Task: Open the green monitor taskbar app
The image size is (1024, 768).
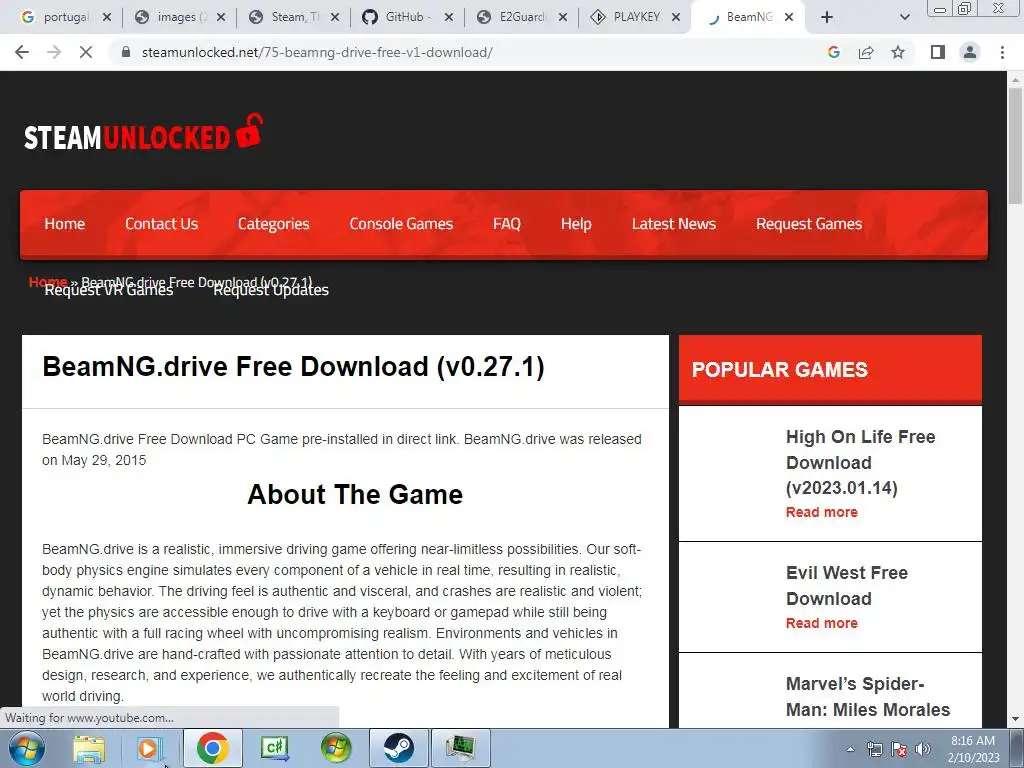Action: tap(460, 748)
